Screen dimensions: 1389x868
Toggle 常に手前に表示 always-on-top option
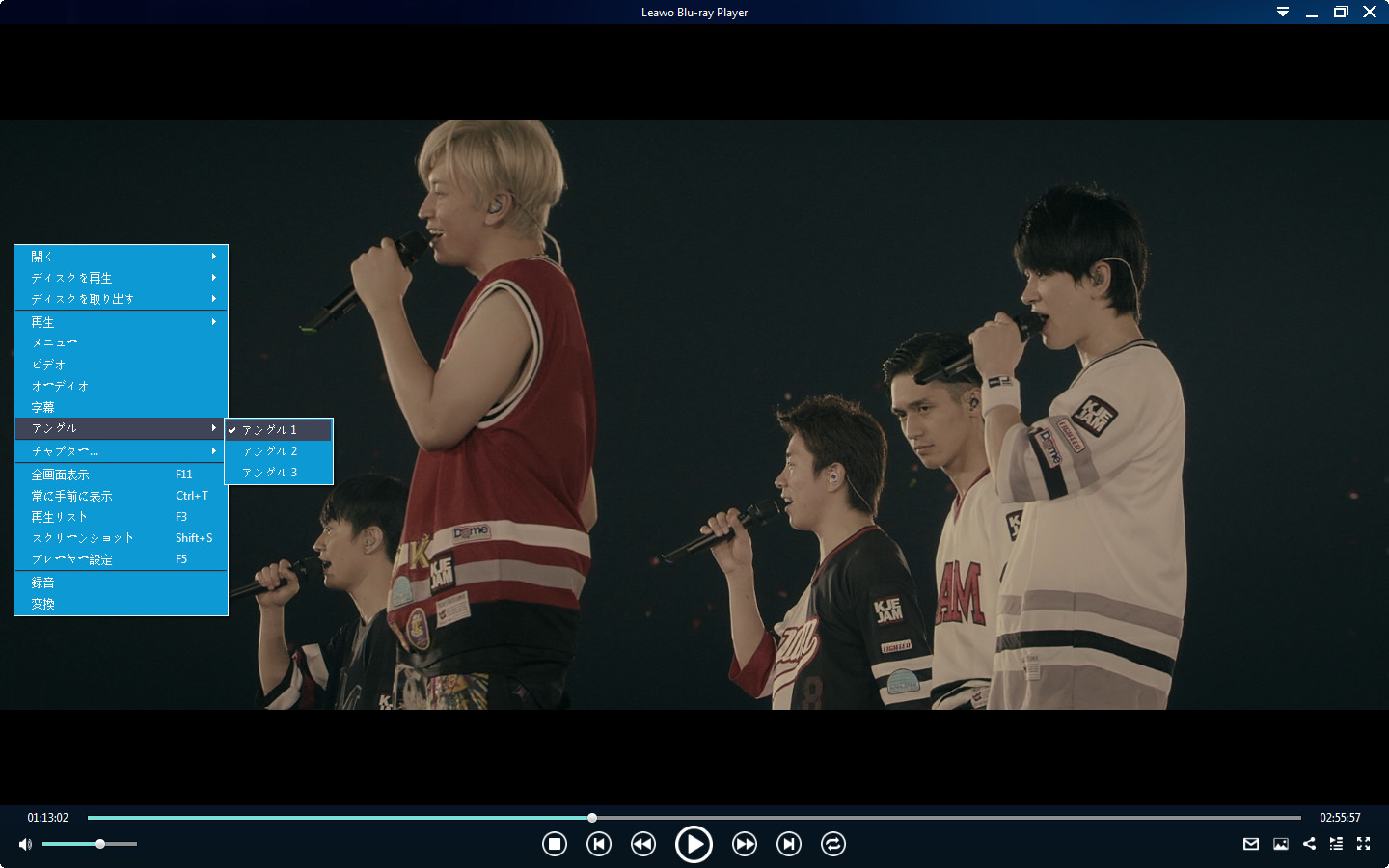[121, 496]
